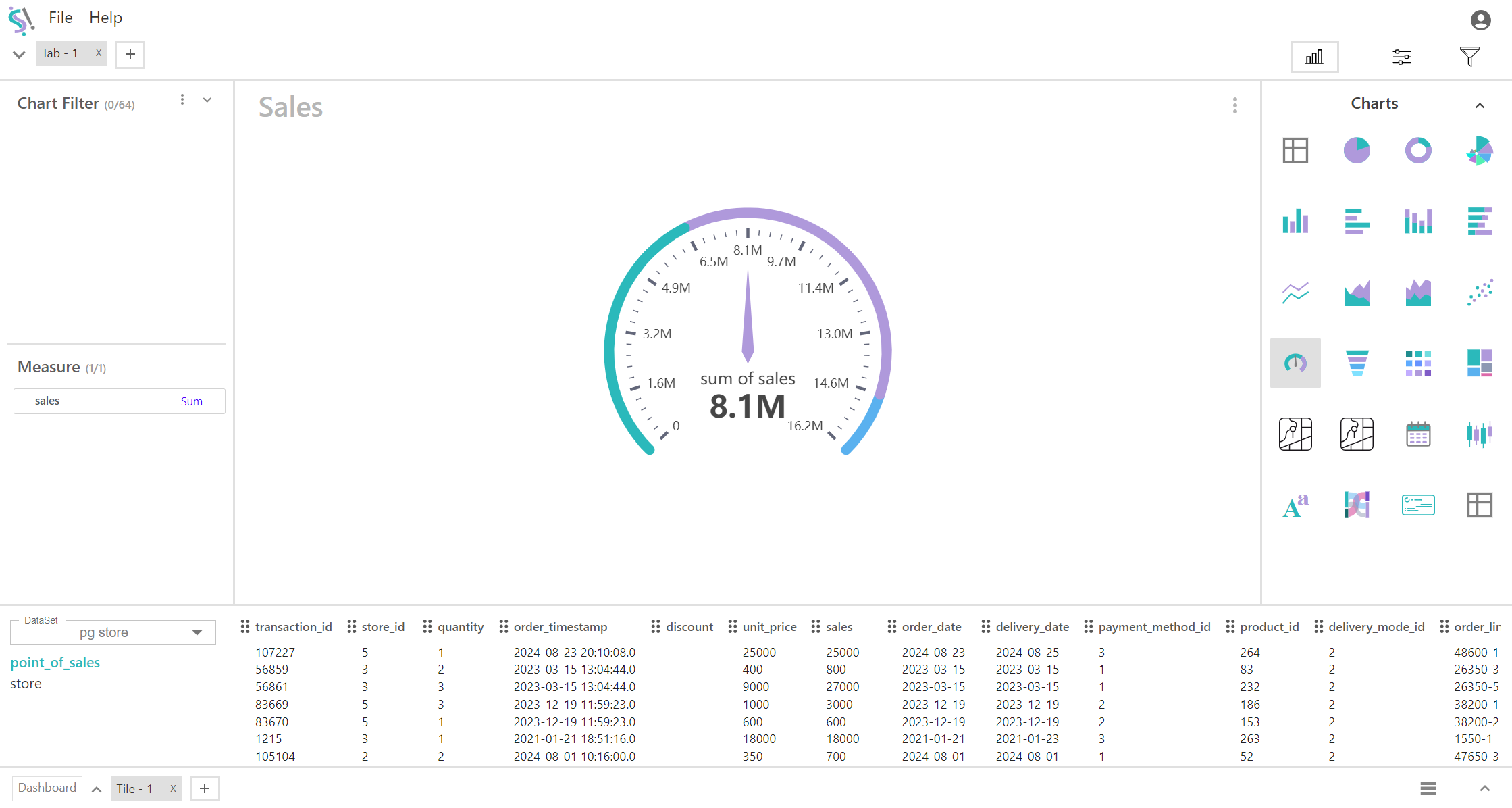Select the pie chart icon
Image resolution: width=1512 pixels, height=808 pixels.
1357,150
